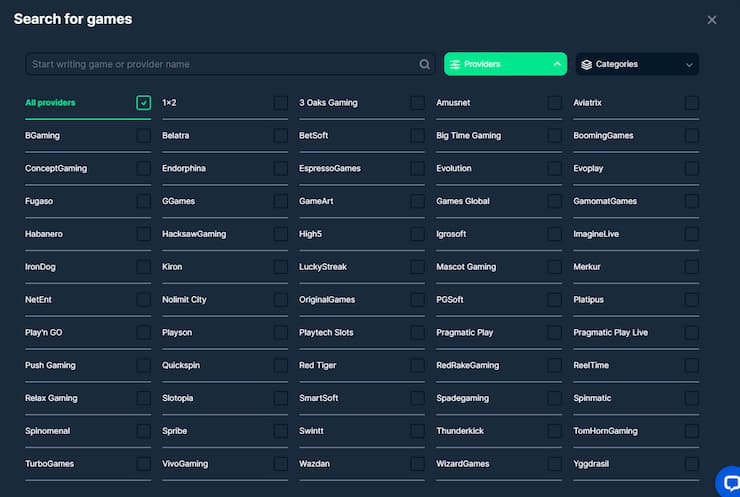Tick the GameArt checkbox
Image resolution: width=740 pixels, height=497 pixels.
418,201
